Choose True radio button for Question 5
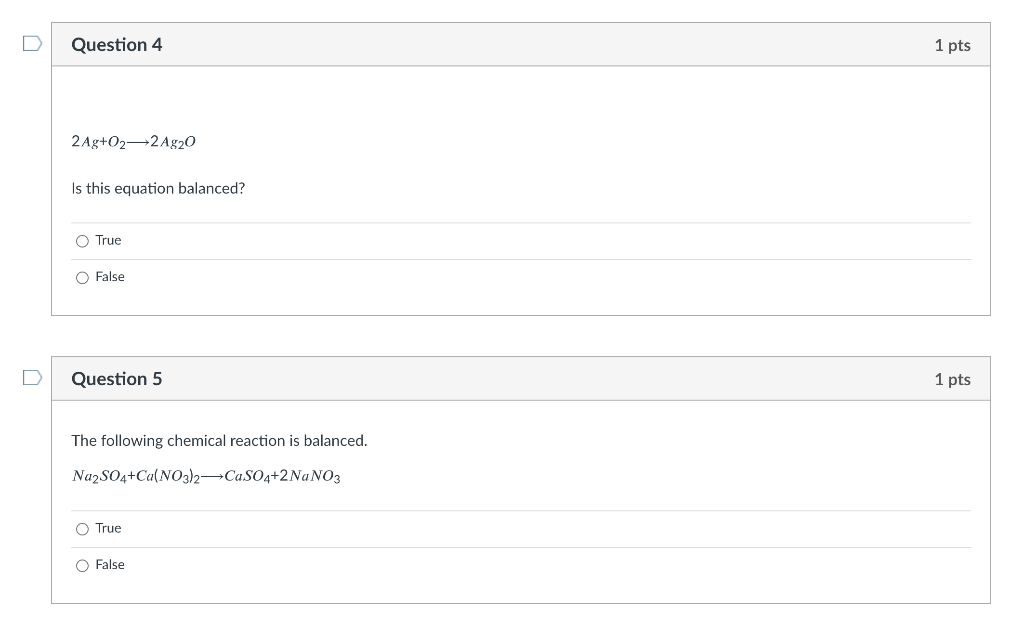This screenshot has height=625, width=1024. pyautogui.click(x=82, y=529)
